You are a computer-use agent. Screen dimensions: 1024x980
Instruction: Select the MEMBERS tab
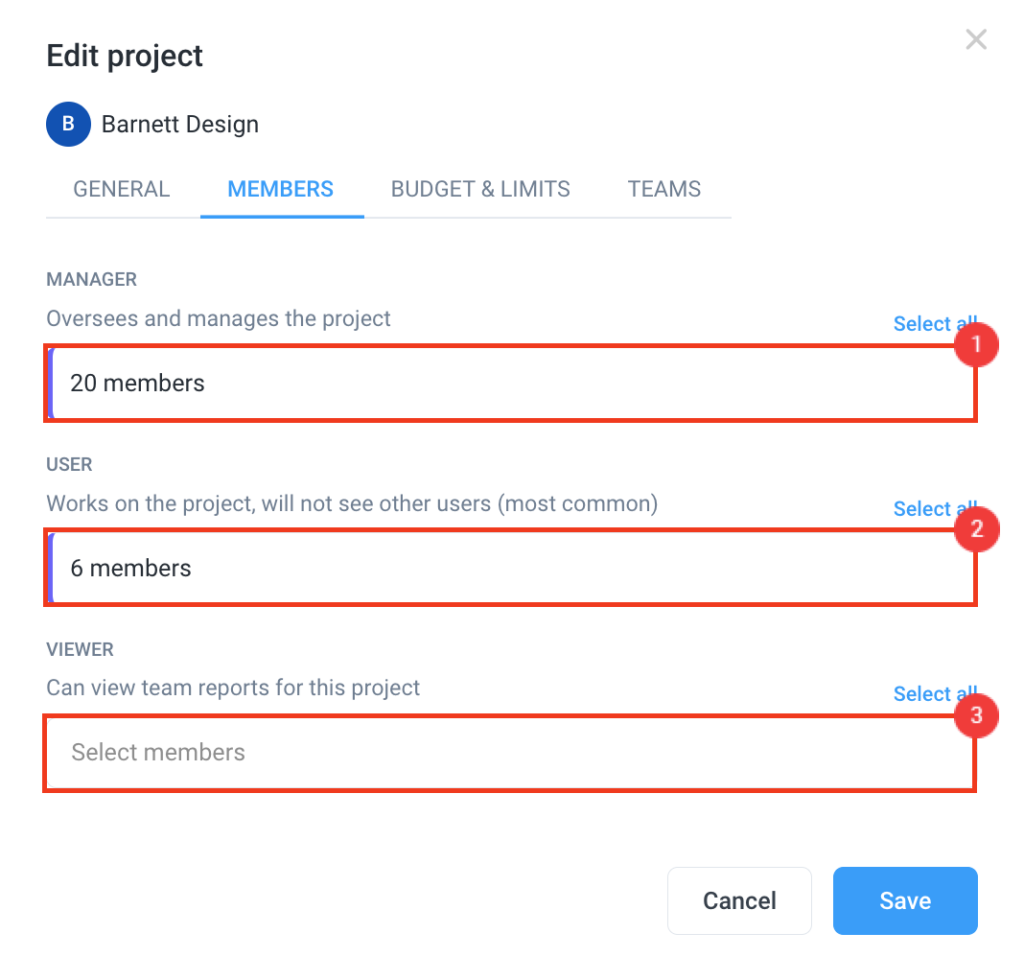point(281,189)
